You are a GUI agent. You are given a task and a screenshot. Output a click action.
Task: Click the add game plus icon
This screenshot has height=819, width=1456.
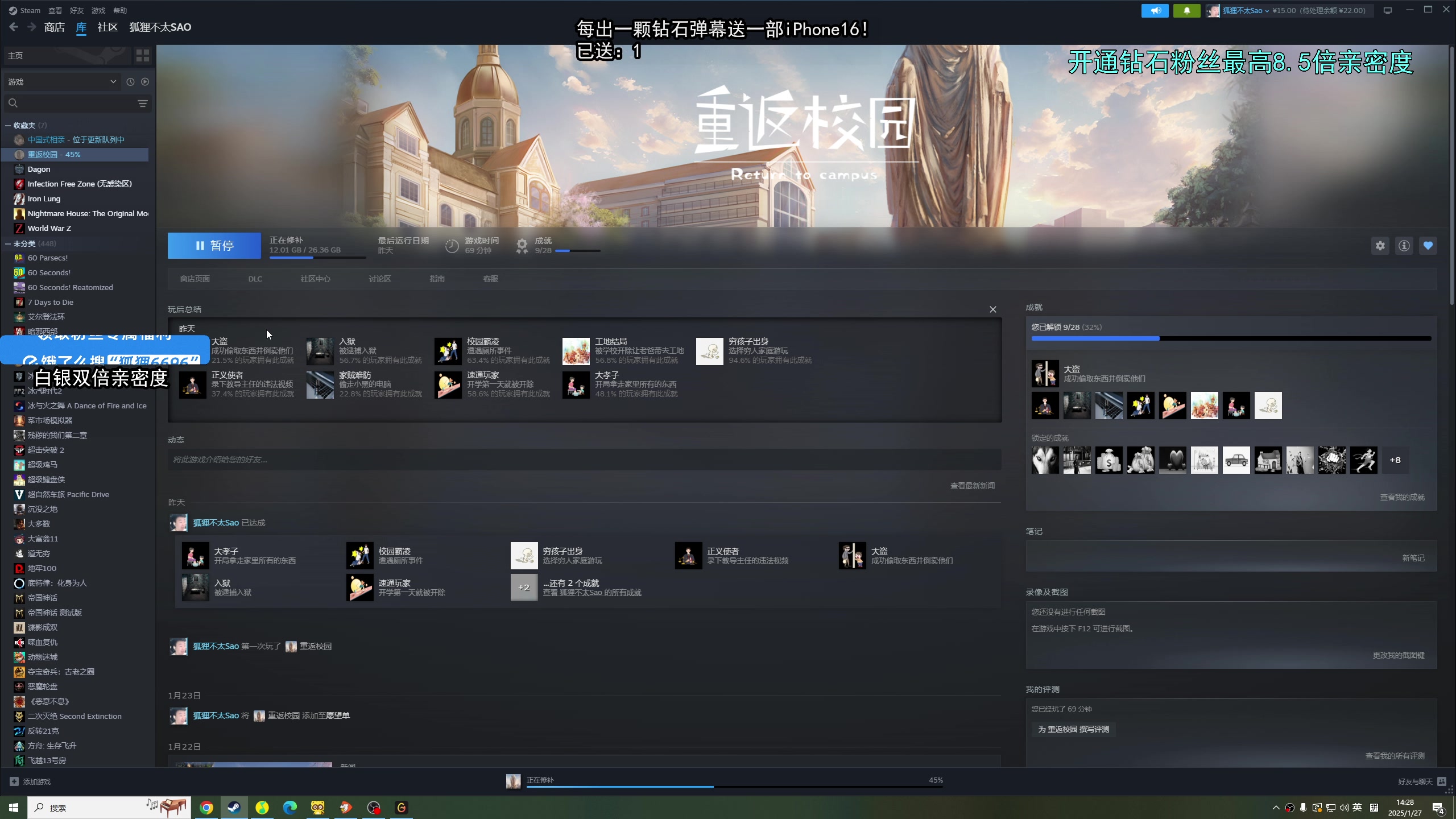(x=14, y=781)
